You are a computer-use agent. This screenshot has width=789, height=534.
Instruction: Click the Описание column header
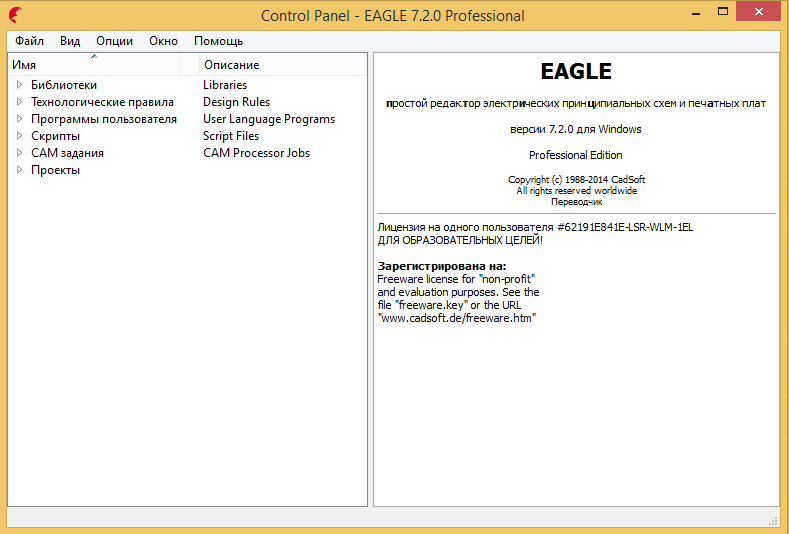click(230, 65)
